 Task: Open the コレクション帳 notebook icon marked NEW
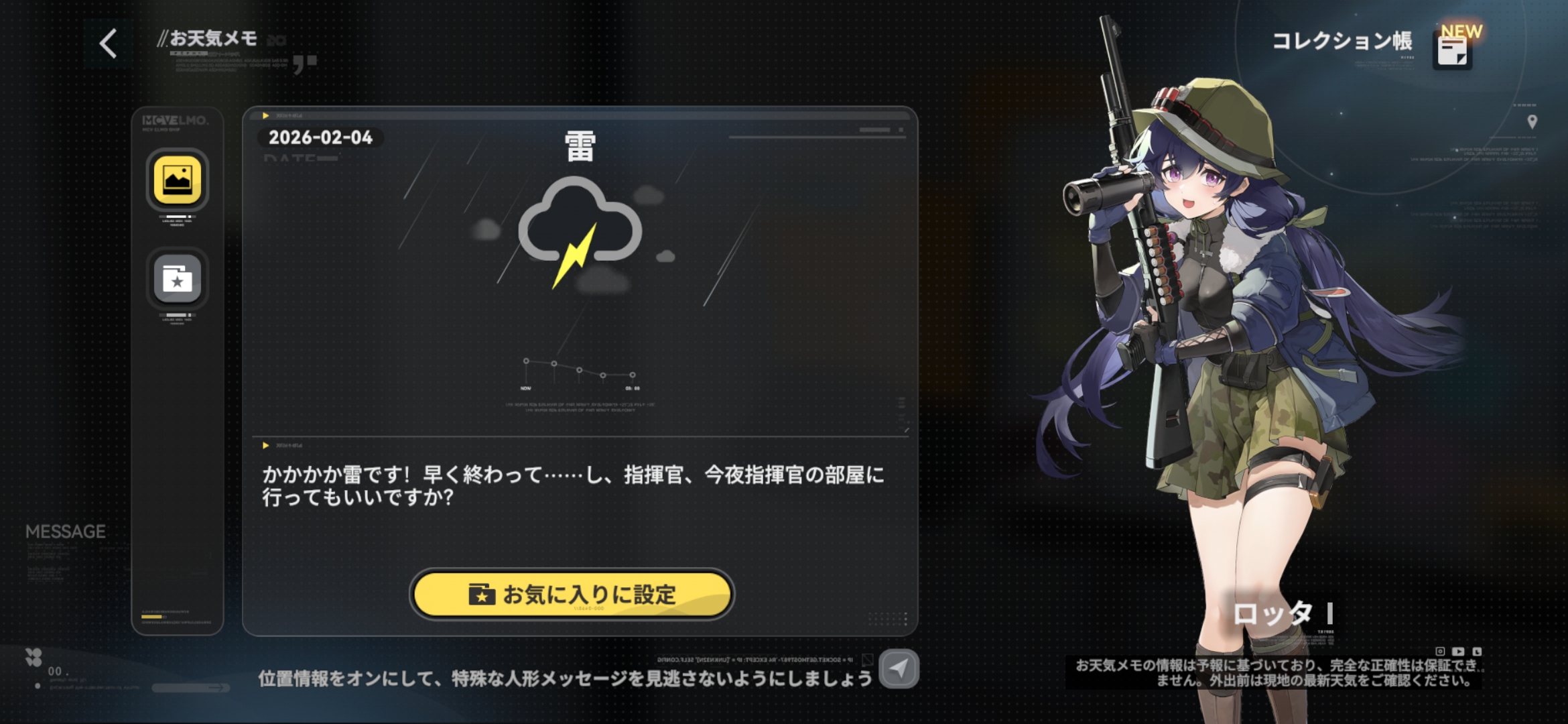click(x=1453, y=50)
